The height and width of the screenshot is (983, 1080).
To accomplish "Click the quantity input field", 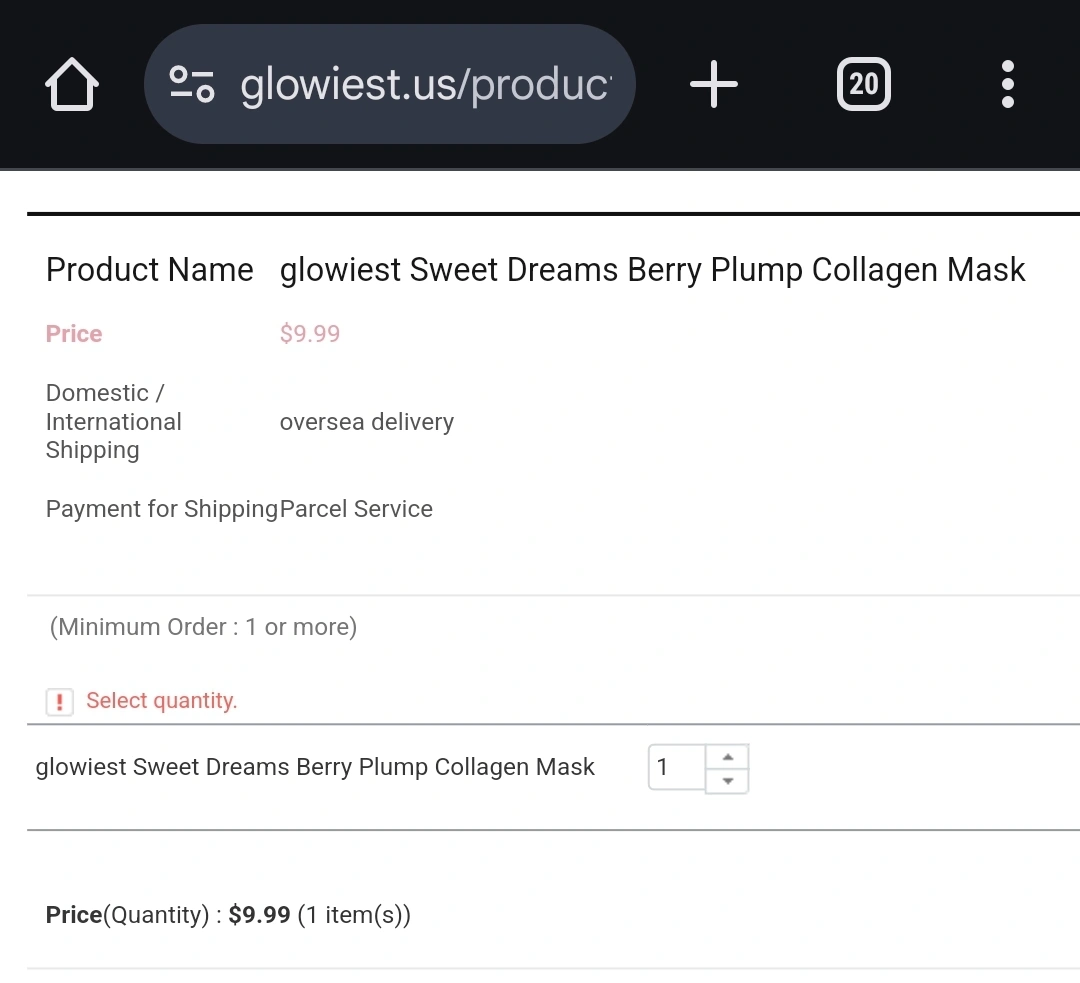I will (x=677, y=768).
